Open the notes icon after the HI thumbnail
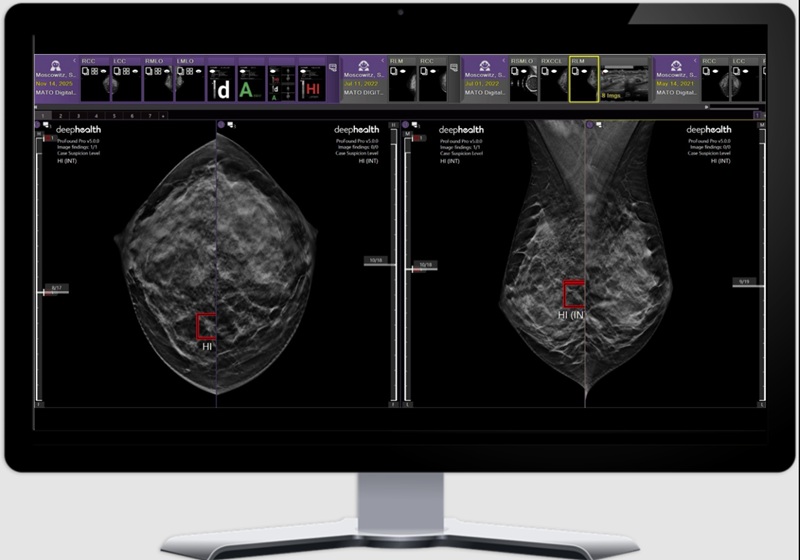Screen dimensions: 800x560 coord(333,67)
